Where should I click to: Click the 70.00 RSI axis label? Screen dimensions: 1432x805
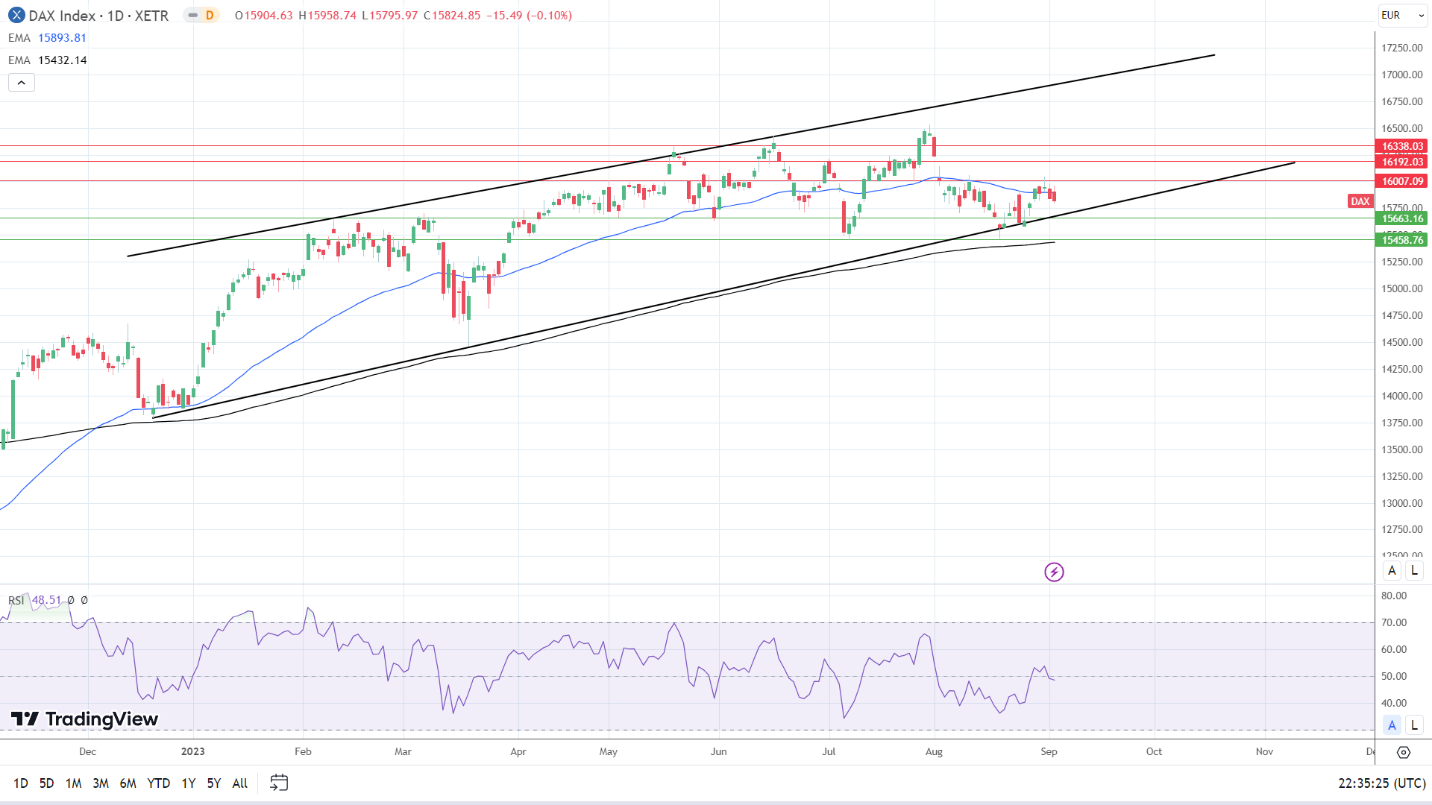pos(1394,622)
